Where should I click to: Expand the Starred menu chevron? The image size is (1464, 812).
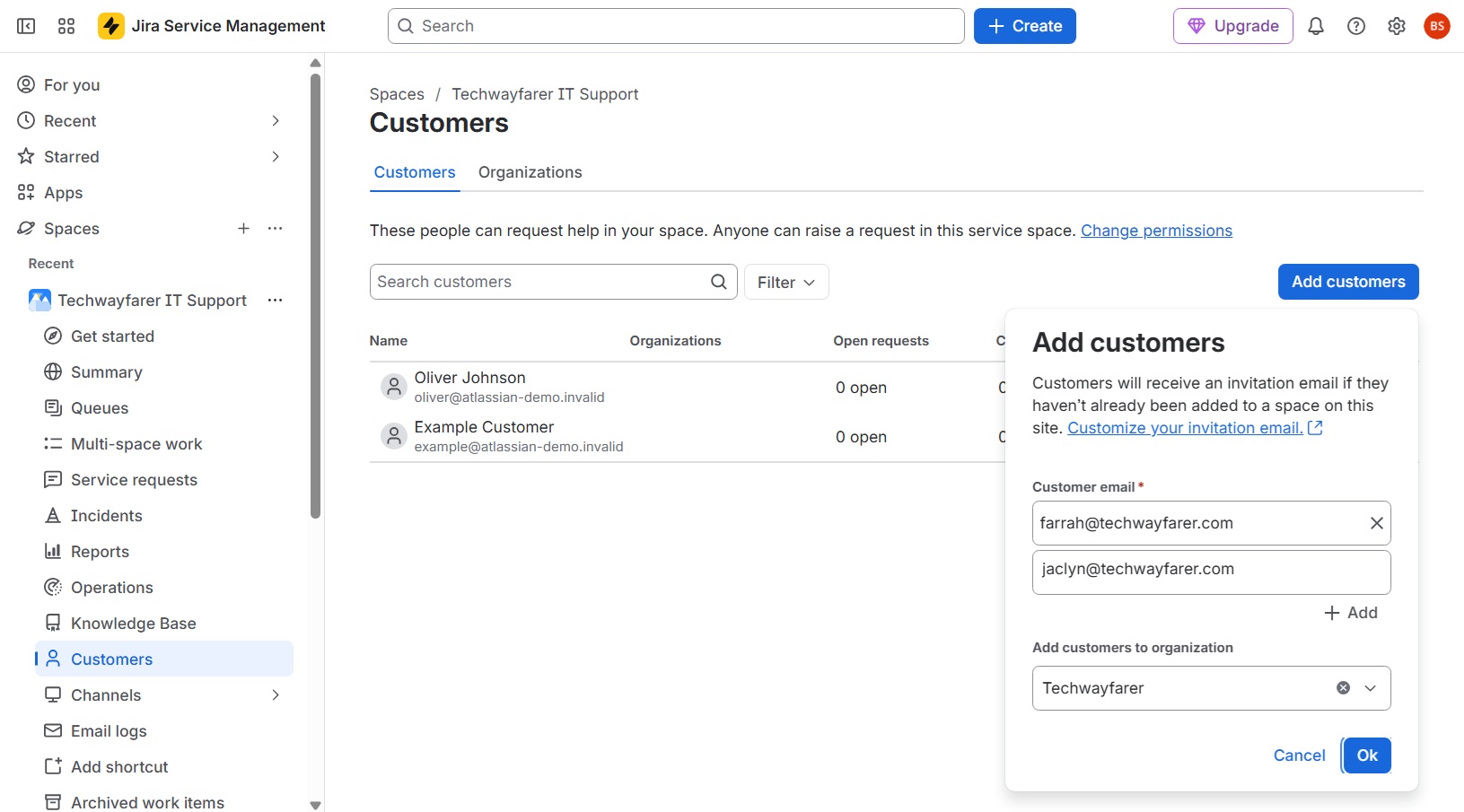click(x=276, y=156)
